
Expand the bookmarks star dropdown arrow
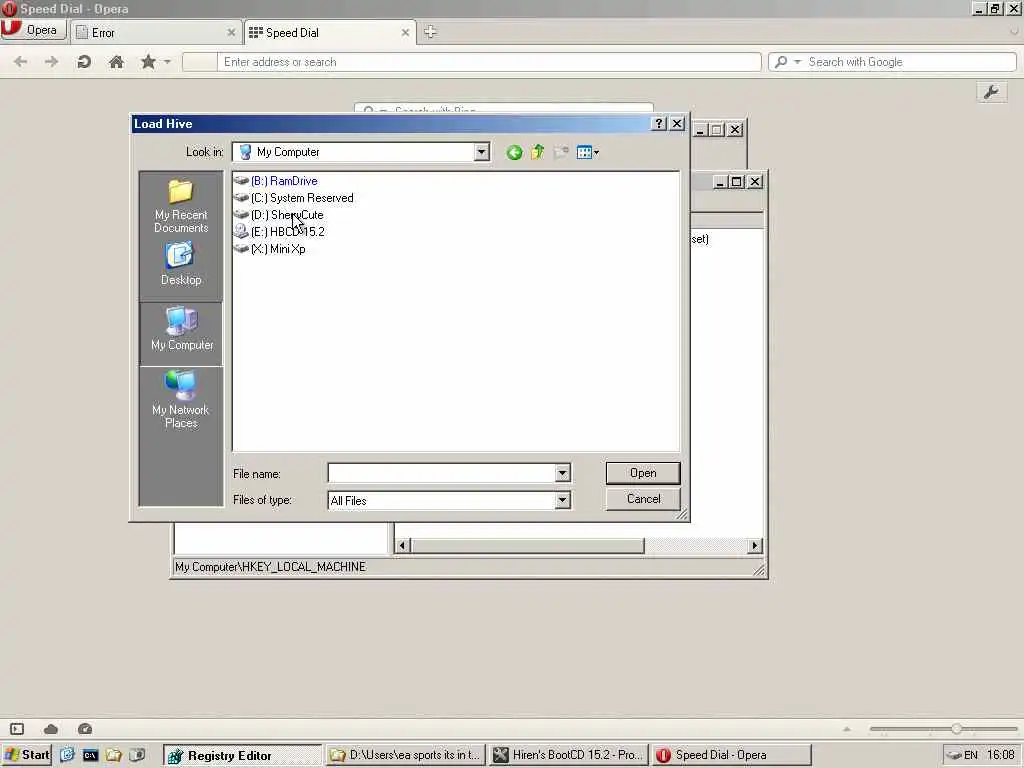(167, 62)
